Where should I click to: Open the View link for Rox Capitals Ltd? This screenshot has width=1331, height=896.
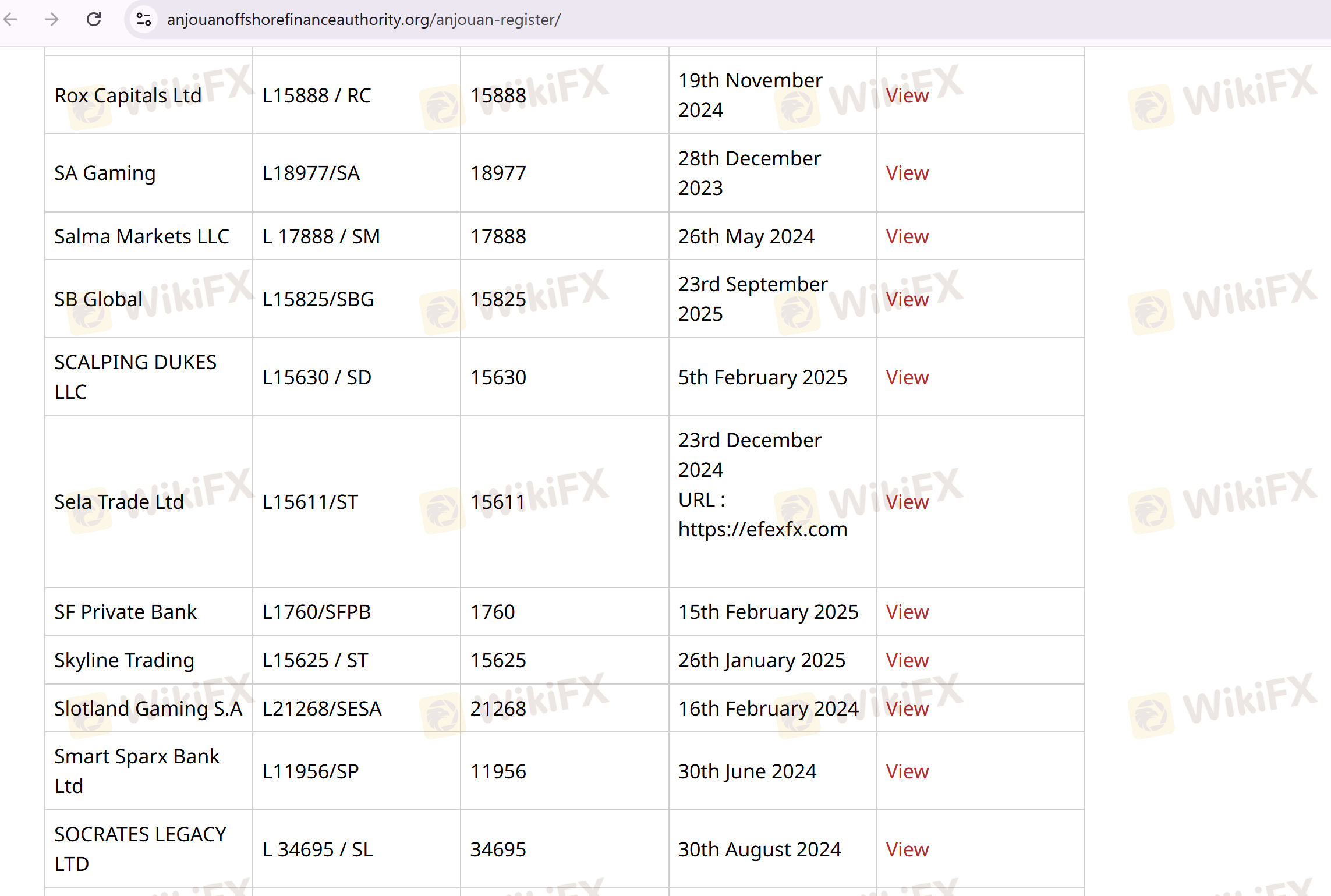(x=907, y=95)
